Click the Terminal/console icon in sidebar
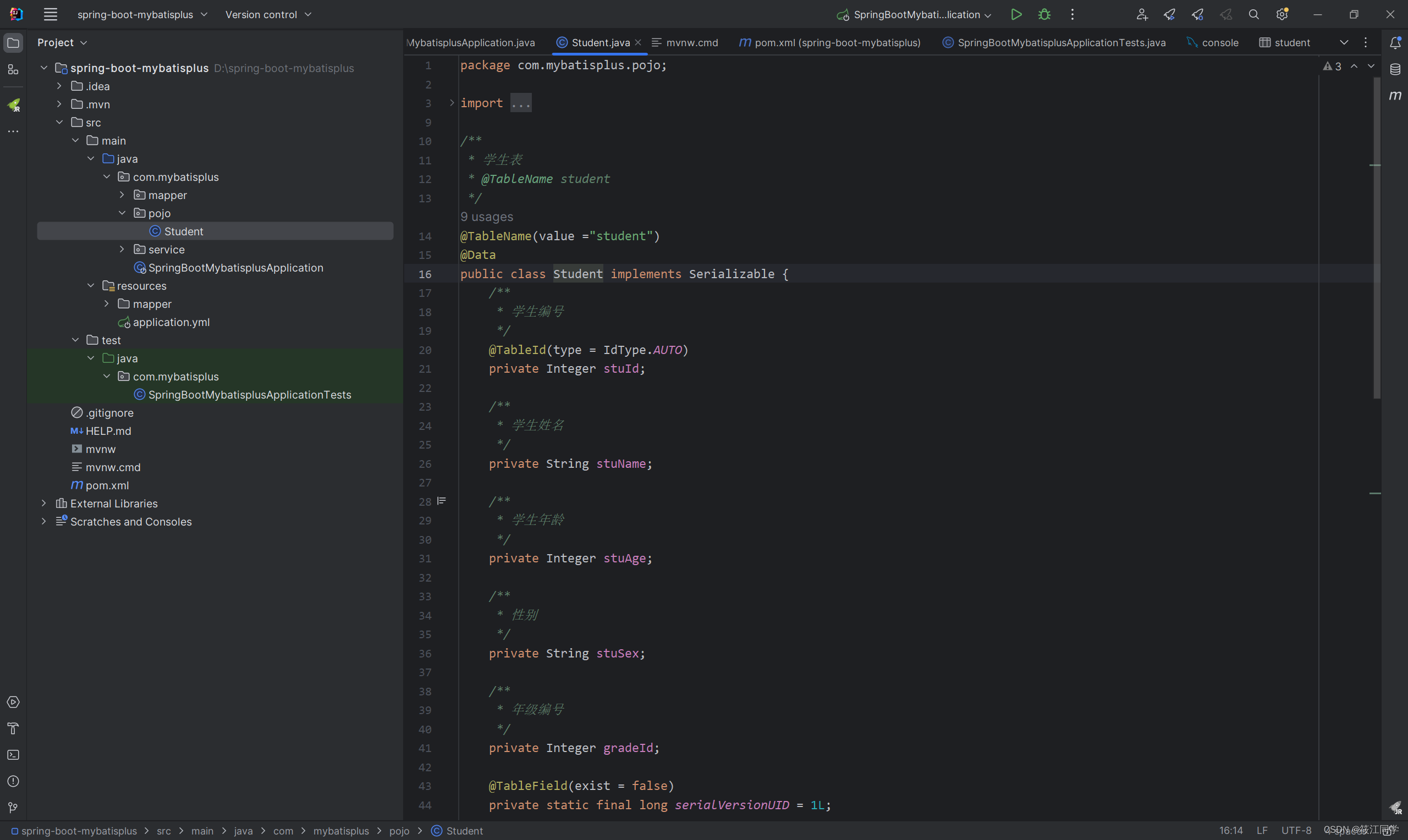Screen dimensions: 1408x840 pyautogui.click(x=13, y=755)
